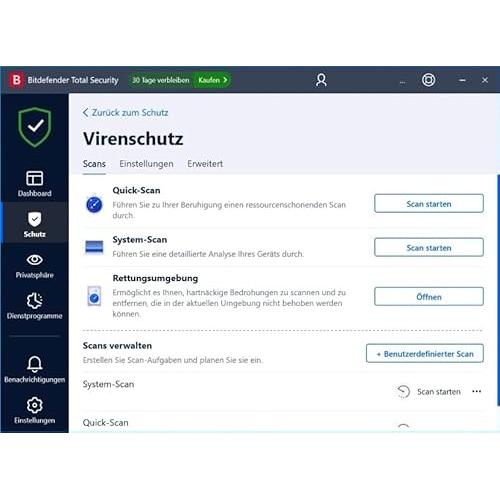Start the System-Scan with Scan starten
The image size is (500, 500).
(429, 247)
